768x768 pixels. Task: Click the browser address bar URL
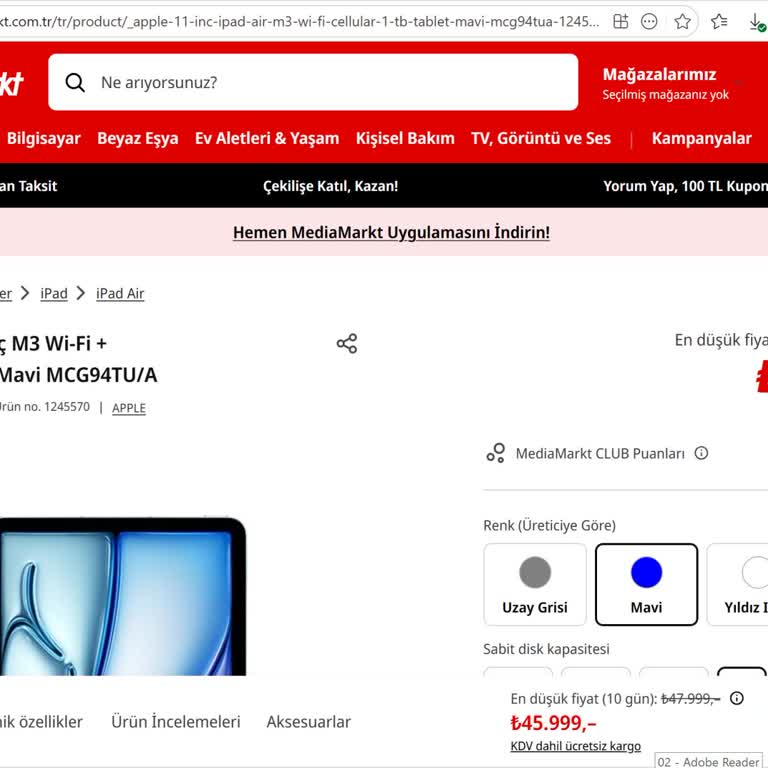tap(299, 22)
